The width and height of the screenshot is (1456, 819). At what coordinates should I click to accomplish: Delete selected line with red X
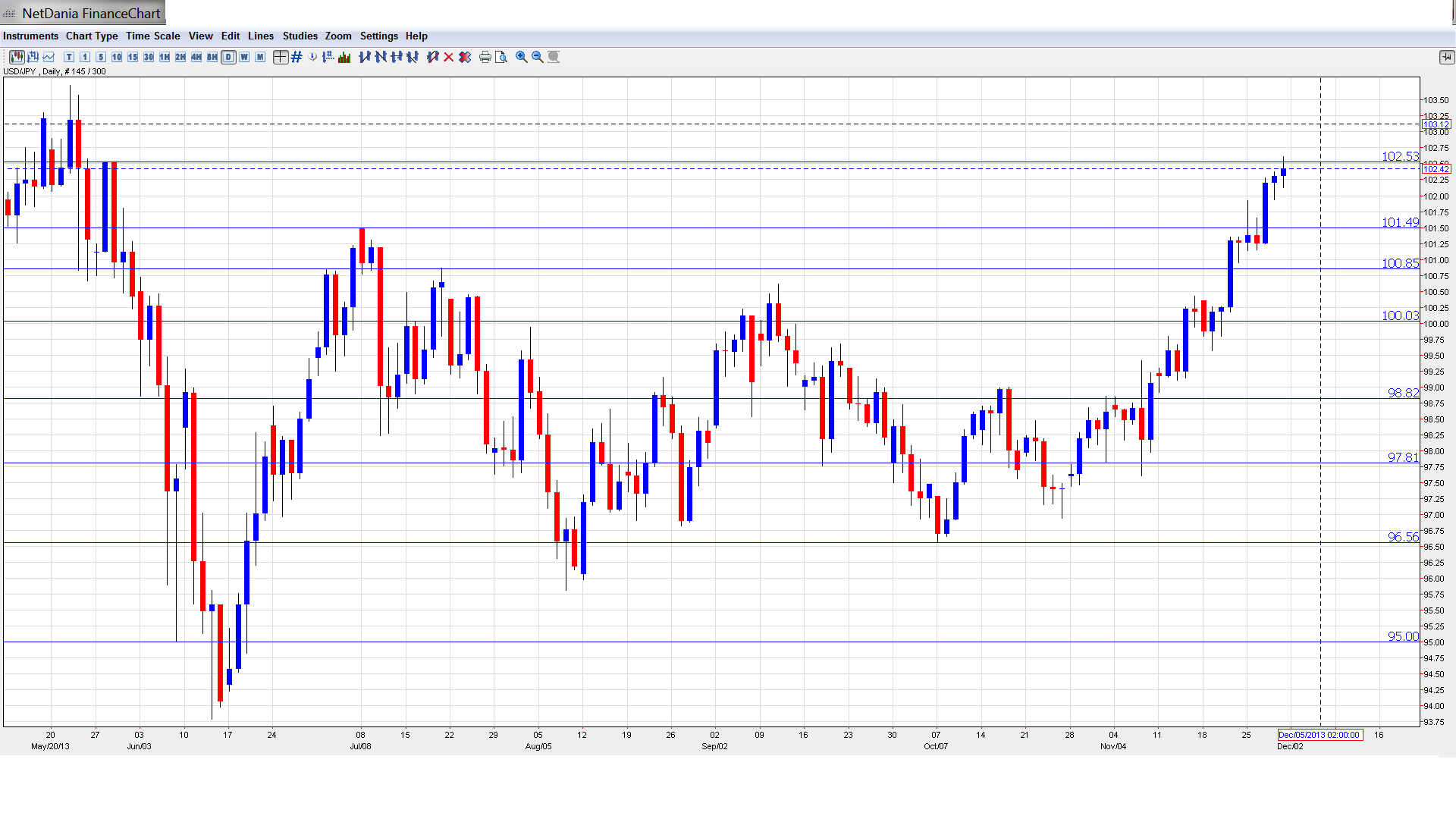(449, 57)
